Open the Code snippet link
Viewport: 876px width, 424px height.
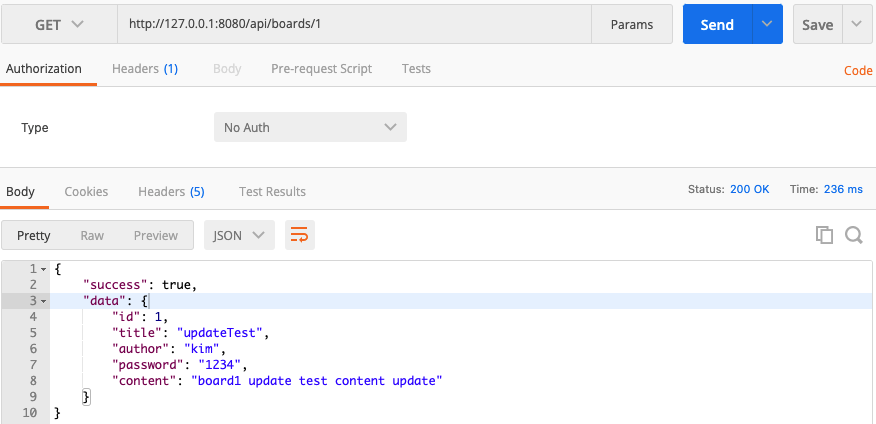tap(858, 70)
